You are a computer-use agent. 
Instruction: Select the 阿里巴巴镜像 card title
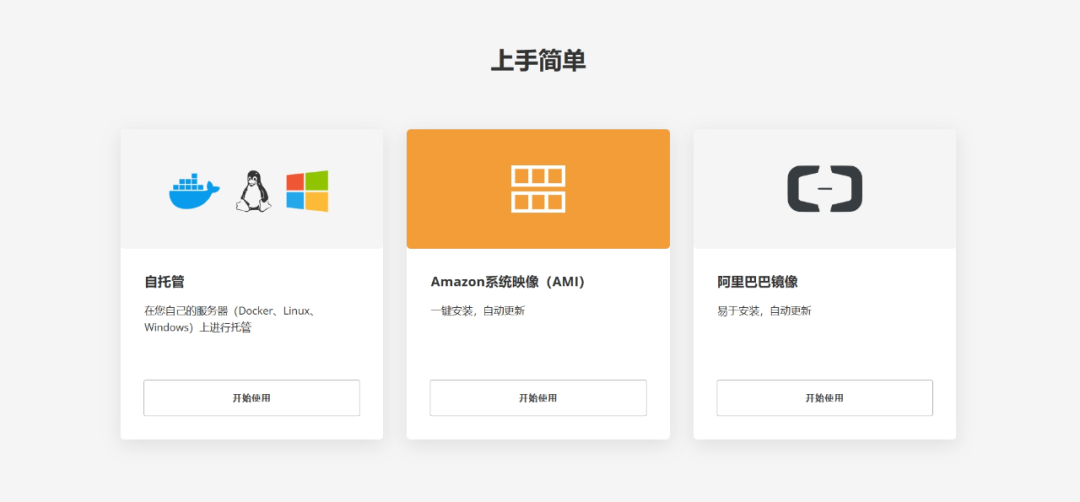757,282
